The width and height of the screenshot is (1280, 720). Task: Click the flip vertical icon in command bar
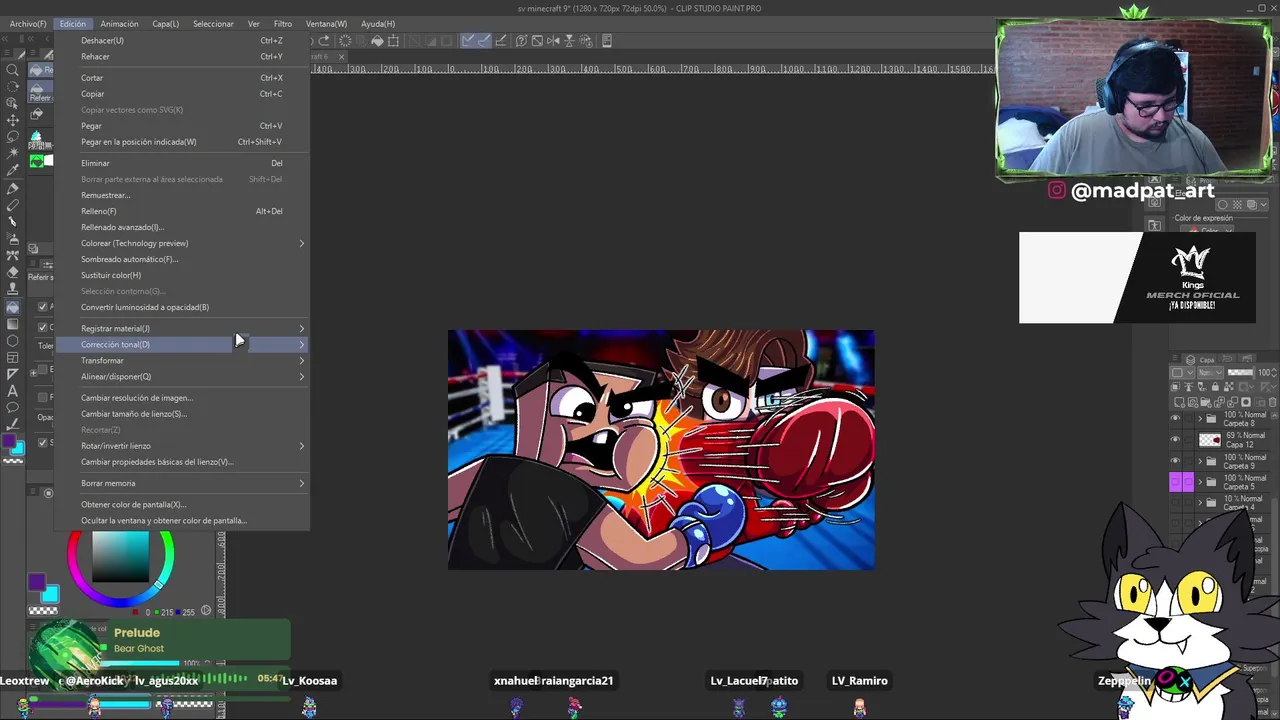[x=570, y=41]
